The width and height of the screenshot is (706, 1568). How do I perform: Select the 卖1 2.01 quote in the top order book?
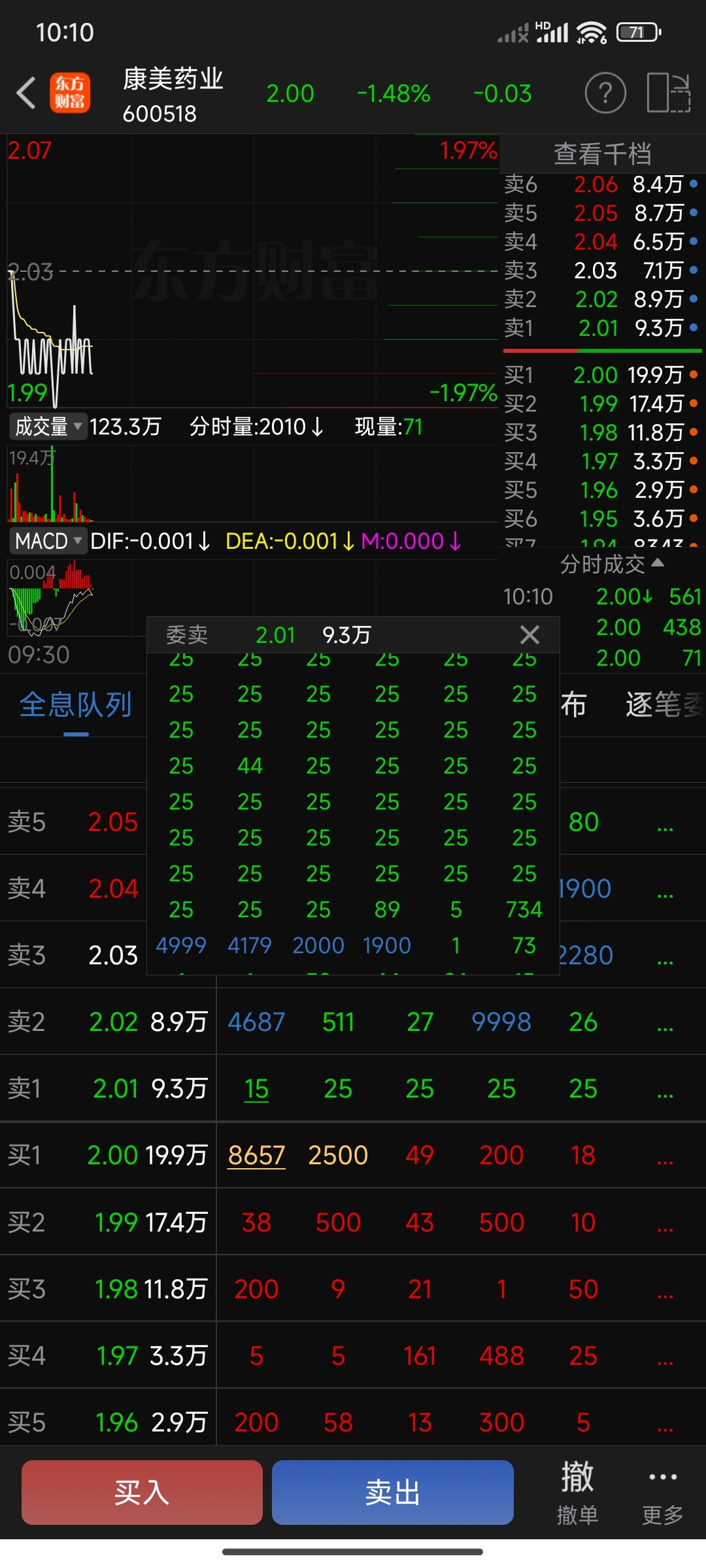(x=602, y=328)
